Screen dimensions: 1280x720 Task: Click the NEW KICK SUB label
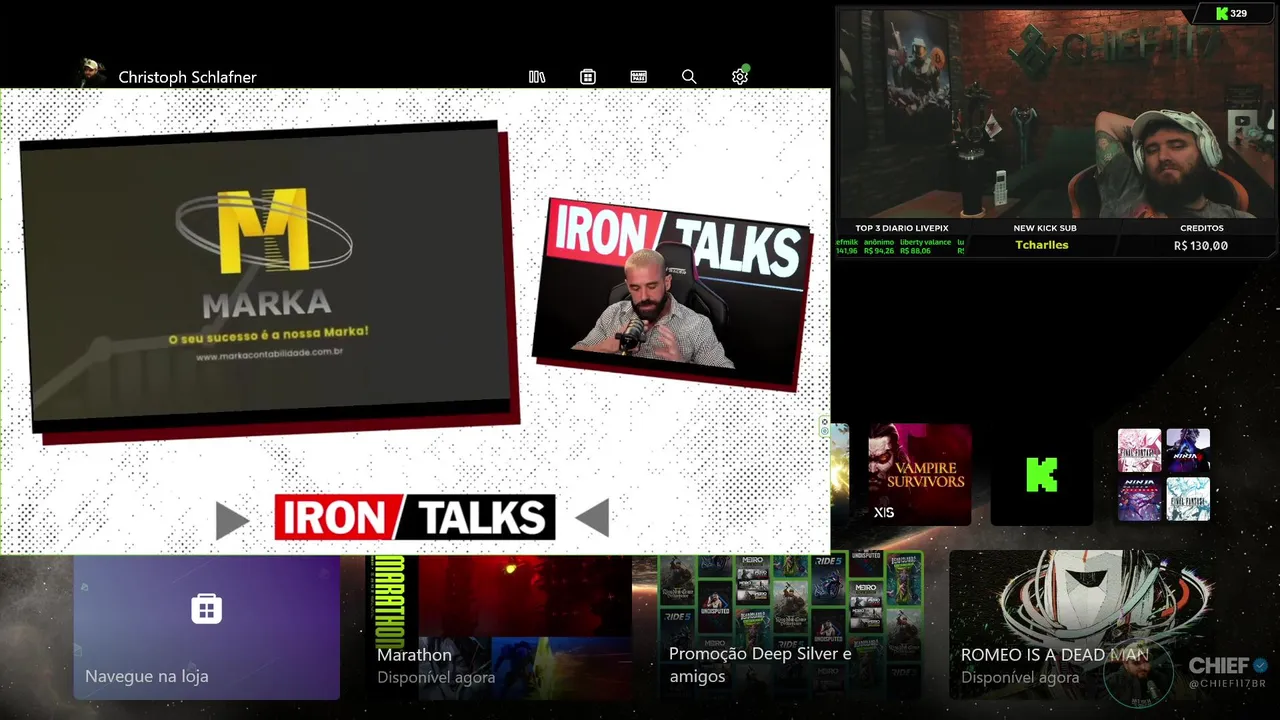(1044, 228)
